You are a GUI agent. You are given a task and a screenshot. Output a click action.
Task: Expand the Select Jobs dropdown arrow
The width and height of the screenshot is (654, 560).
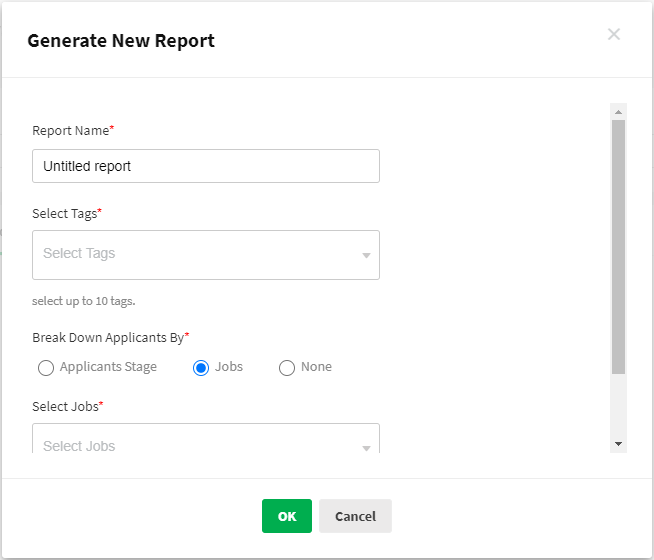(x=366, y=447)
